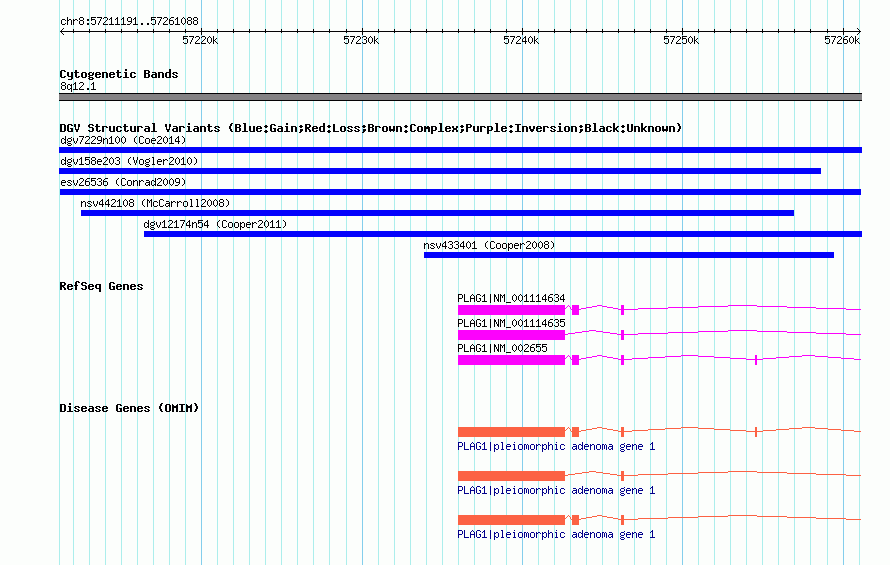Click the 57220k ruler tick label
The image size is (890, 565).
point(200,40)
